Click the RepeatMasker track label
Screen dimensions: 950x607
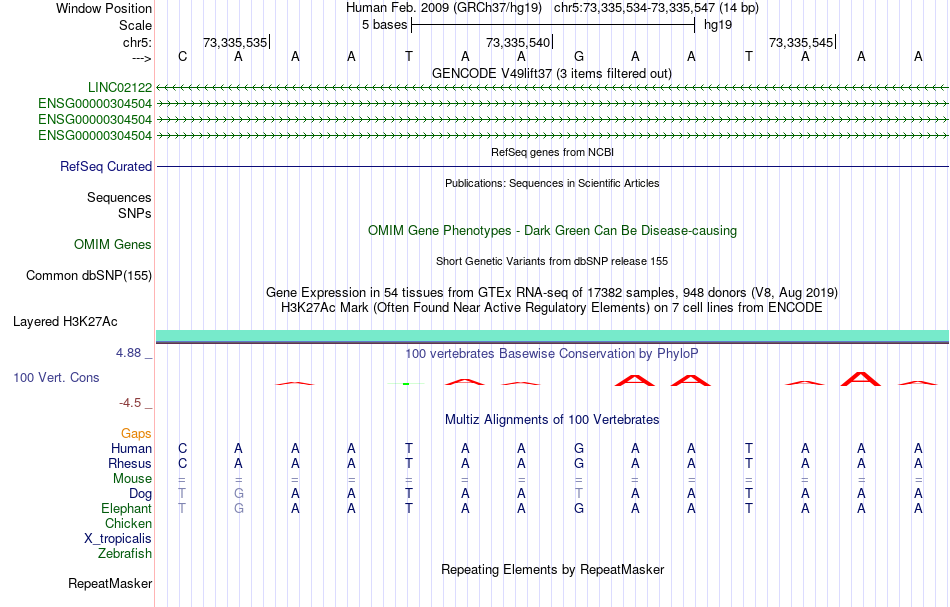tap(110, 584)
